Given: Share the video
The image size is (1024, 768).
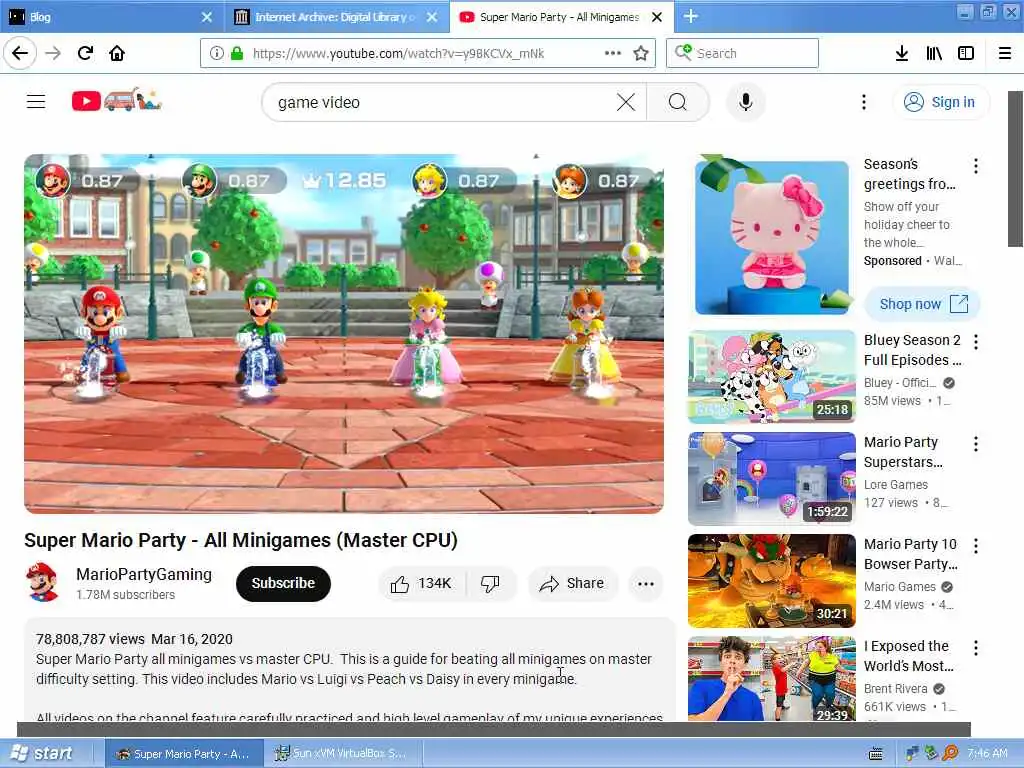Looking at the screenshot, I should coord(572,583).
